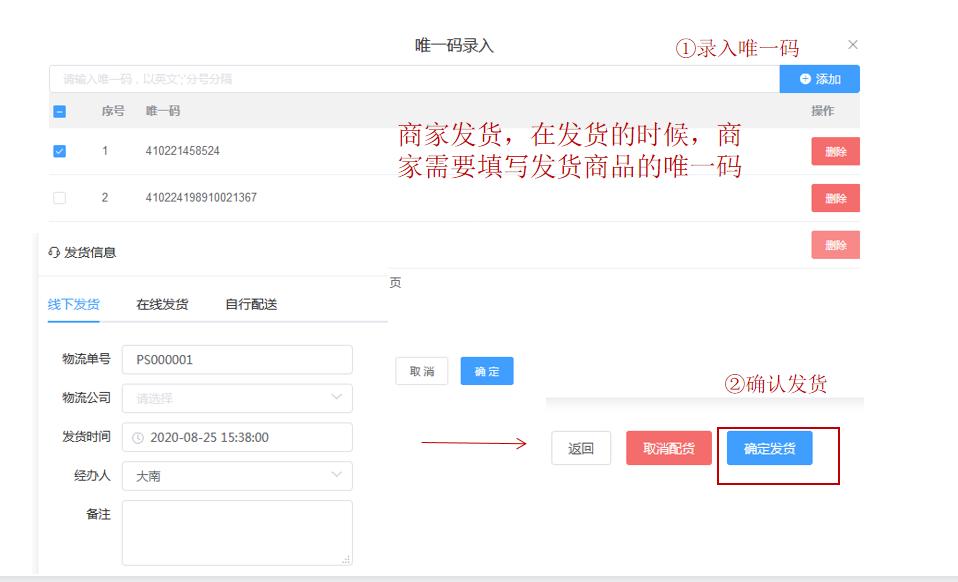
Task: Open the 物流公司 dropdown
Action: (235, 398)
